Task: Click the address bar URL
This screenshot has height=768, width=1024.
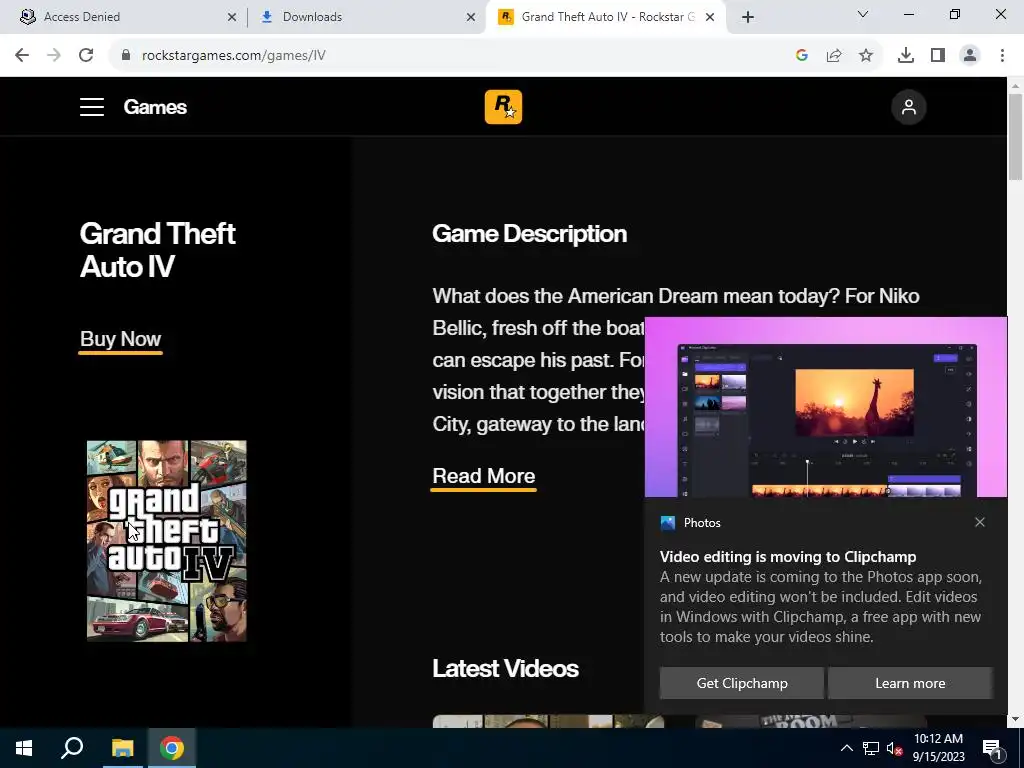Action: point(234,56)
